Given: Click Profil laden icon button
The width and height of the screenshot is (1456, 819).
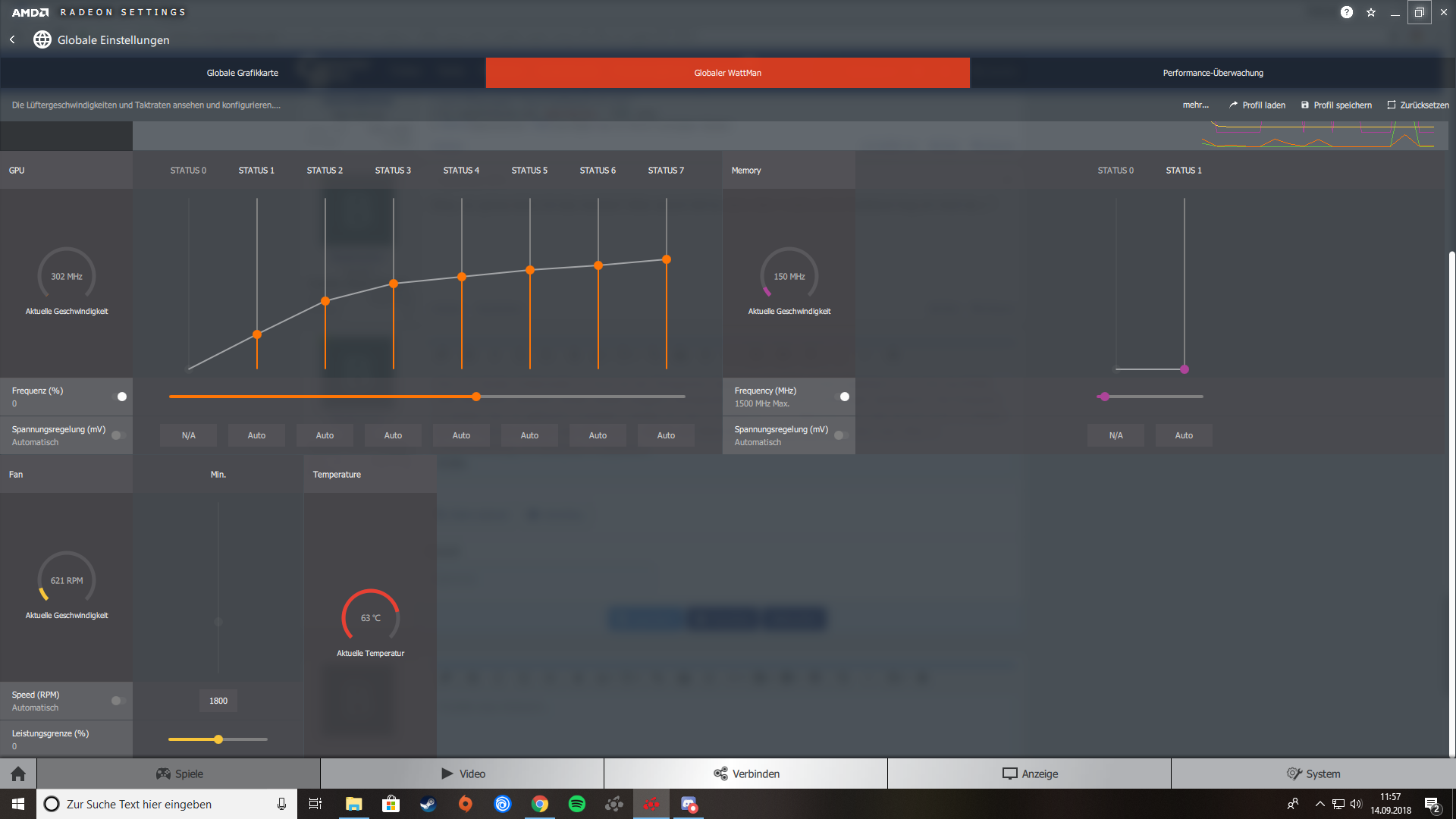Looking at the screenshot, I should click(x=1233, y=105).
